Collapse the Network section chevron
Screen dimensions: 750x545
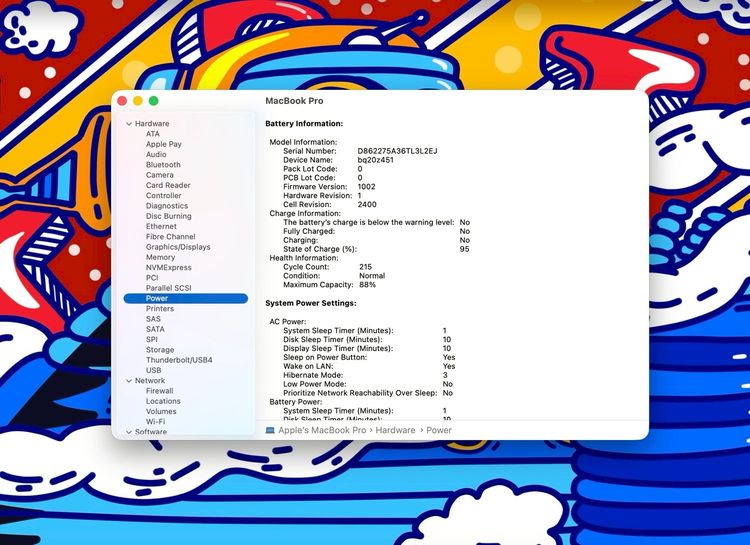click(x=128, y=381)
